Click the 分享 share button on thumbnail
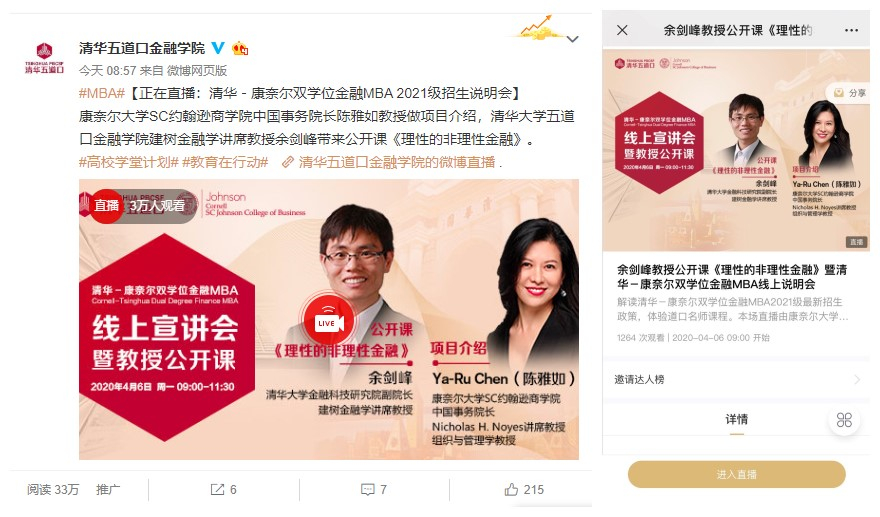 (849, 93)
